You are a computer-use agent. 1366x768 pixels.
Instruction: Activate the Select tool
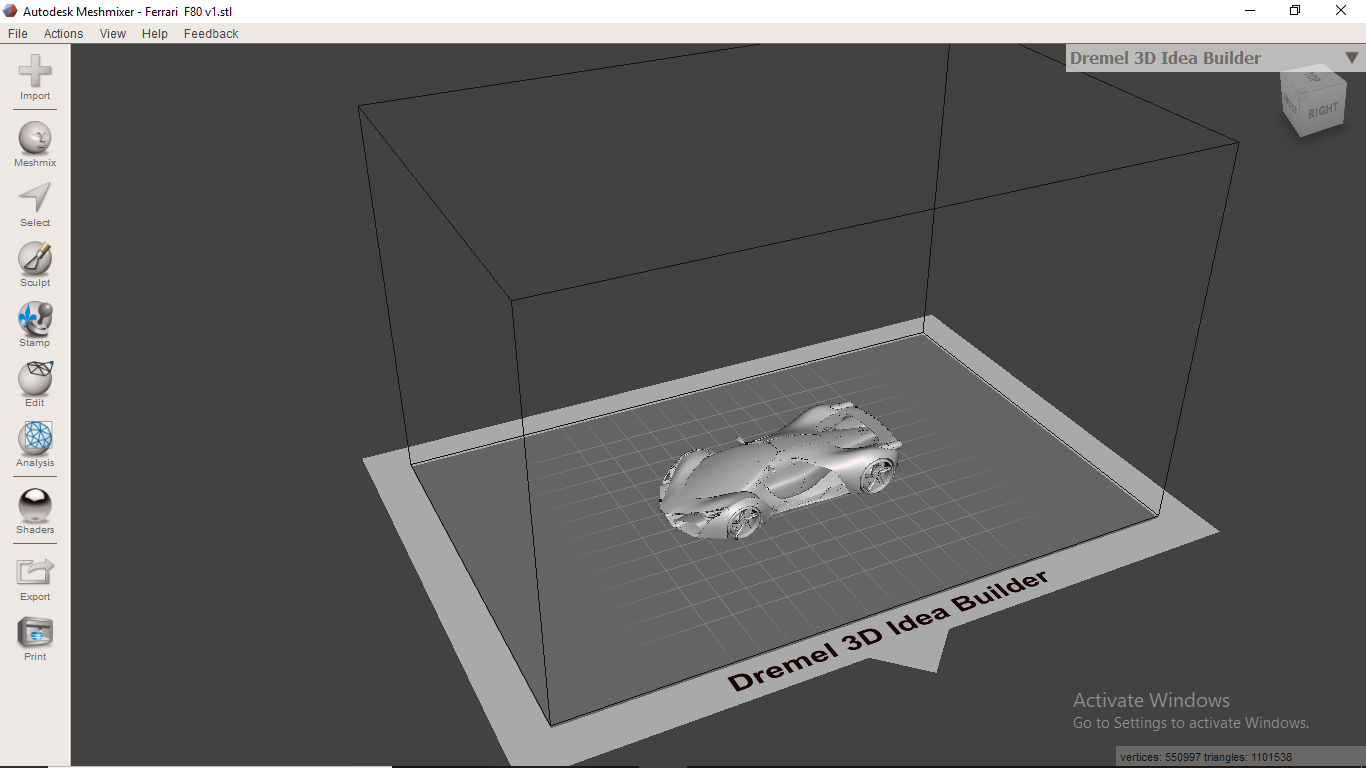[x=35, y=199]
